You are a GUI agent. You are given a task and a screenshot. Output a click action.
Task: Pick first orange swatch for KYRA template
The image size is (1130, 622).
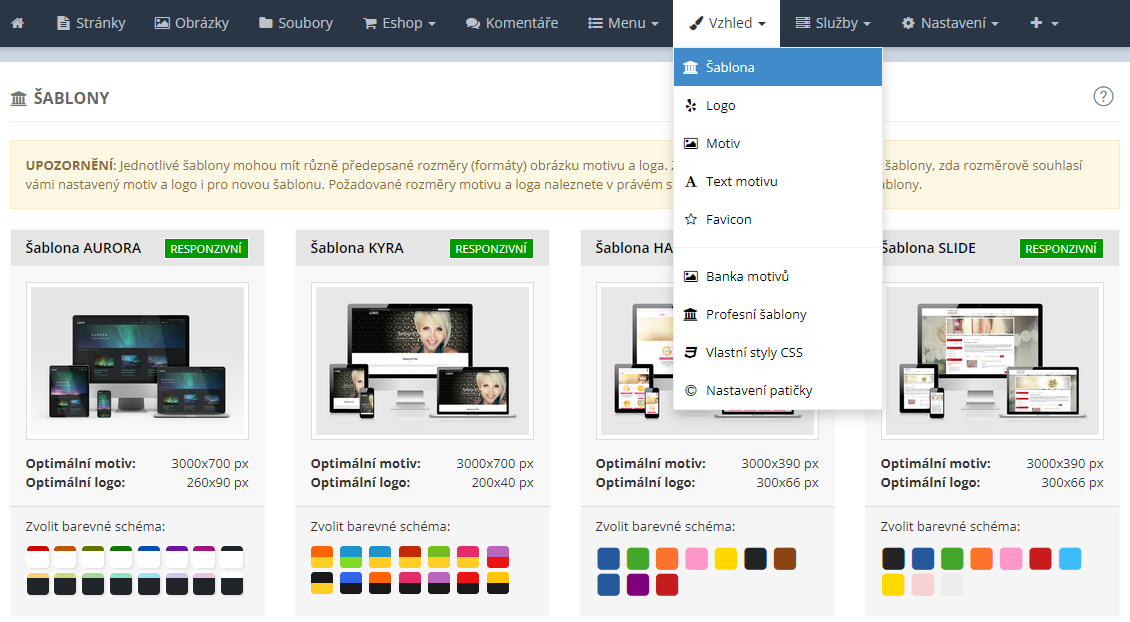(x=322, y=557)
